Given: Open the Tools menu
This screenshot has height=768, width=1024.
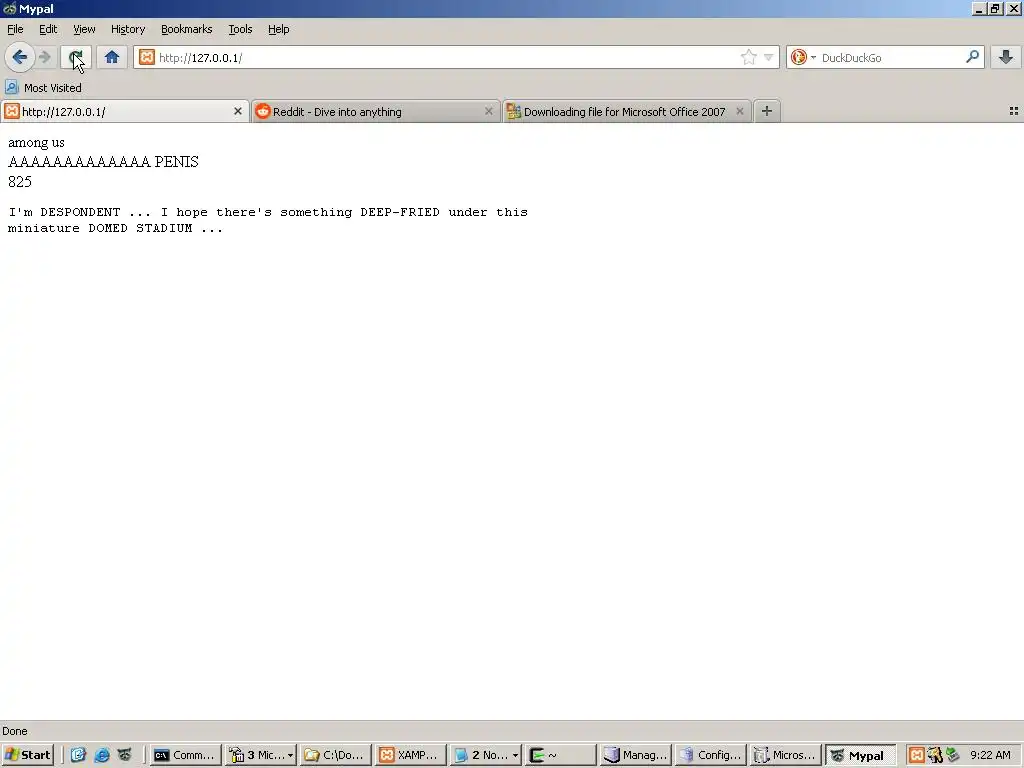Looking at the screenshot, I should point(240,29).
